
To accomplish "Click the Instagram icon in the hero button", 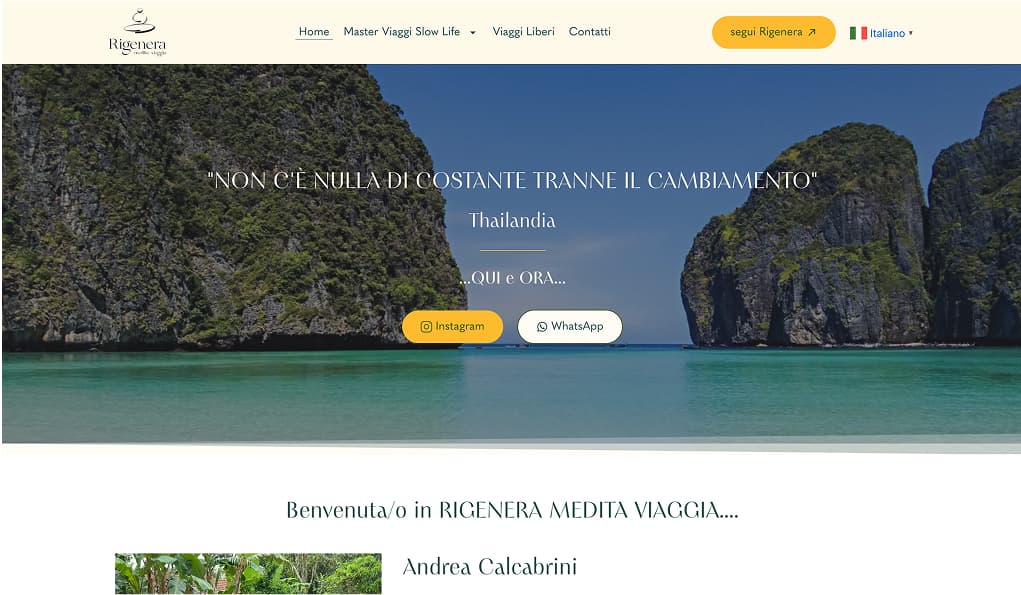I will (x=427, y=327).
